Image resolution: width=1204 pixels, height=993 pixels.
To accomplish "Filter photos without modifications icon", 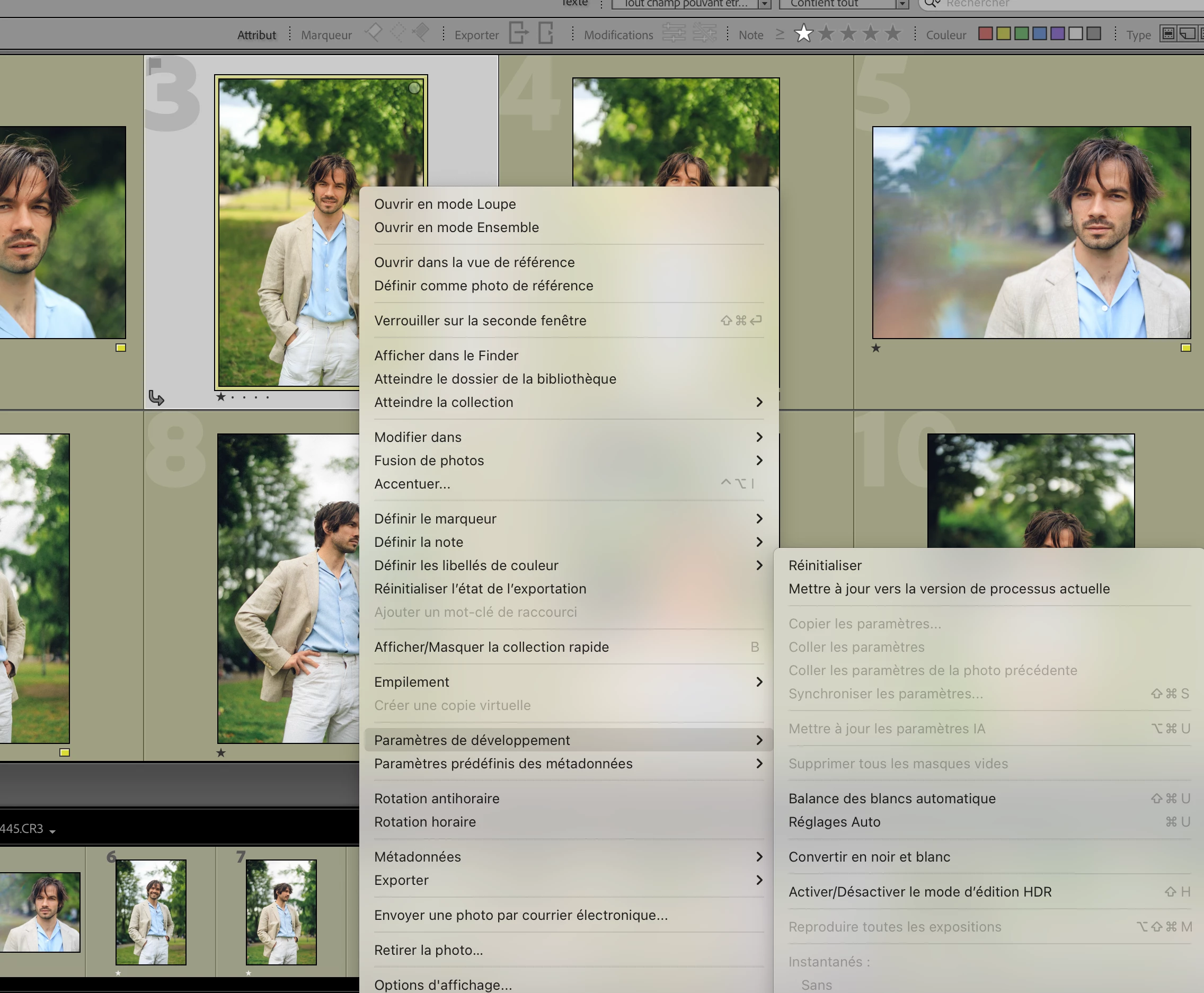I will 704,33.
